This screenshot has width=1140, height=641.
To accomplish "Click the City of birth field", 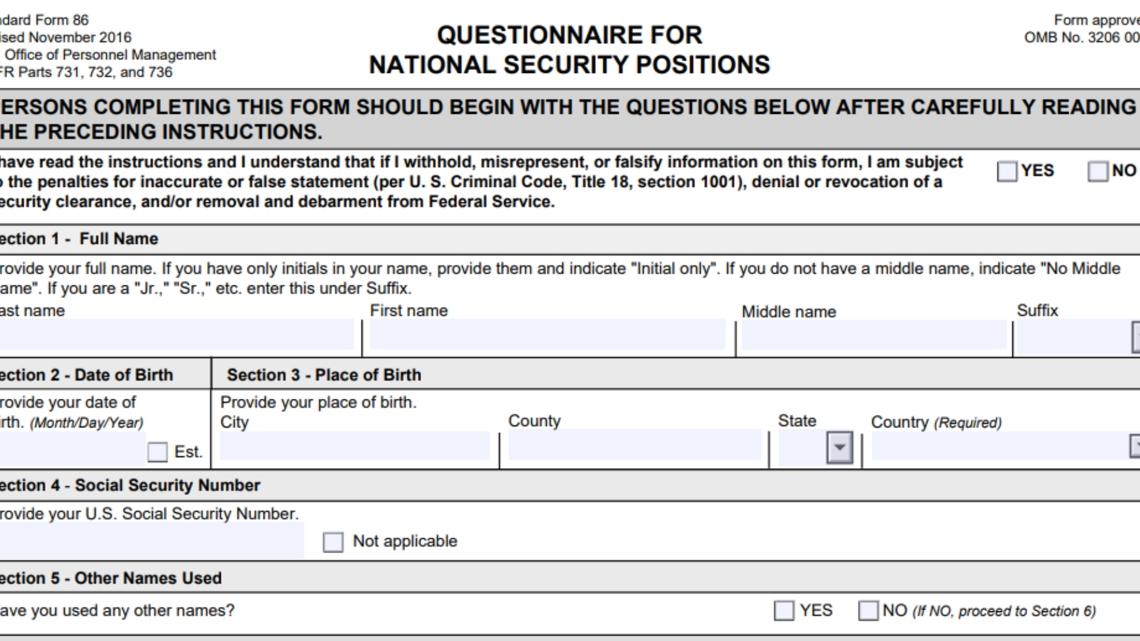I will click(355, 446).
